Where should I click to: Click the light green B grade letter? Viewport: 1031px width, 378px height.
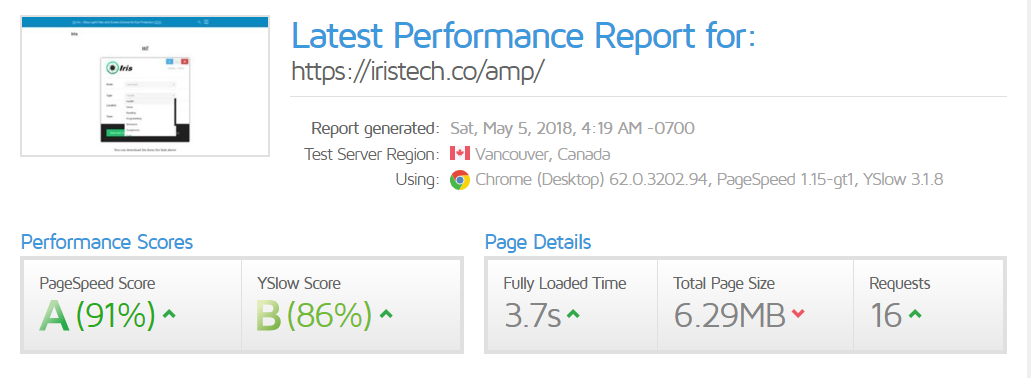[268, 316]
